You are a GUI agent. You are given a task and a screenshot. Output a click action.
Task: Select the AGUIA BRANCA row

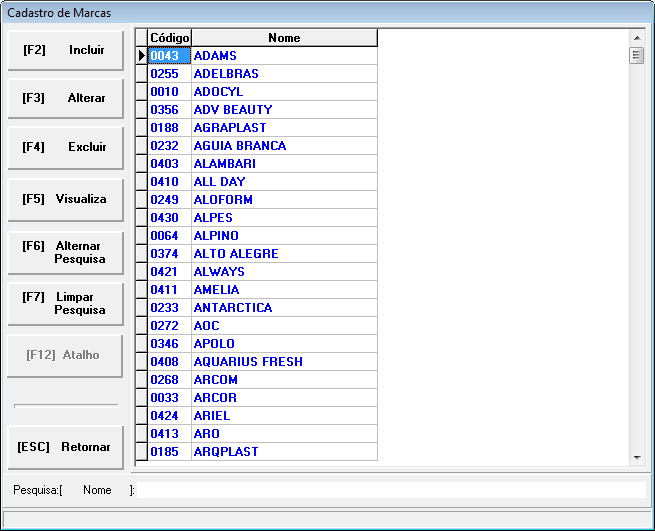click(284, 146)
